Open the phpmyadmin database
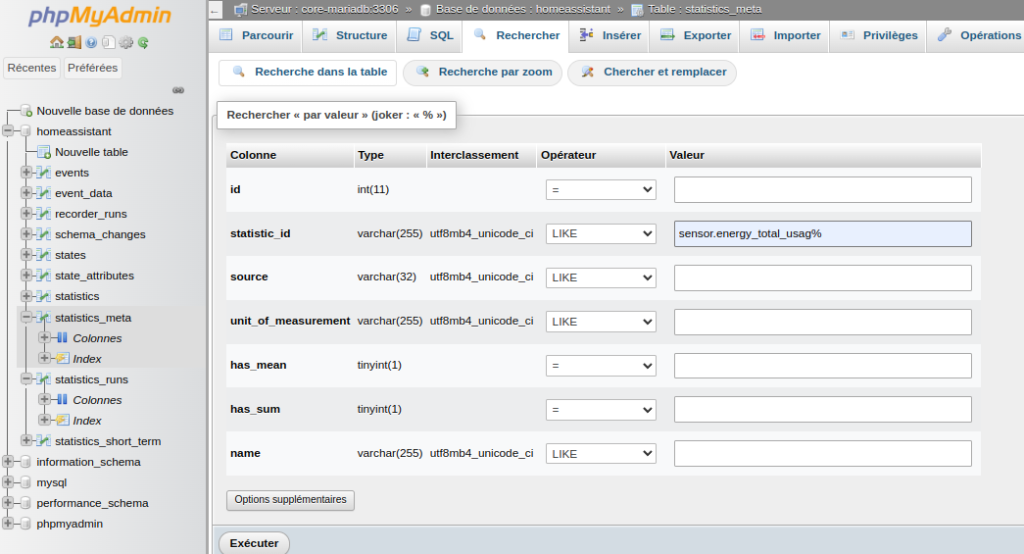 coord(69,523)
